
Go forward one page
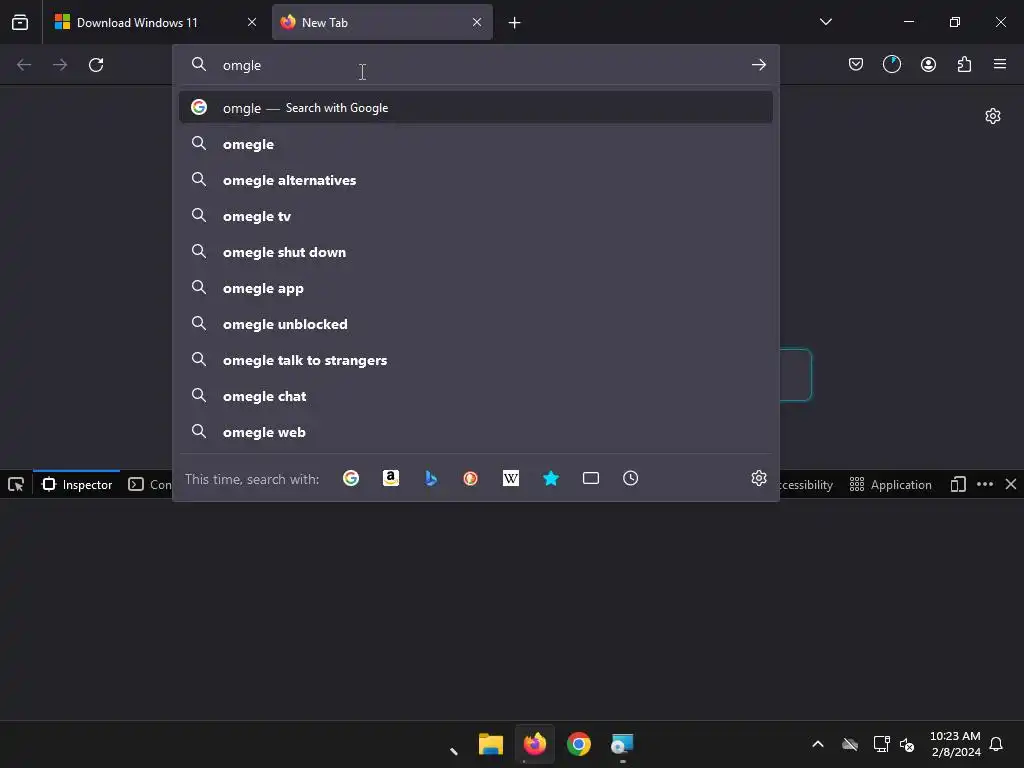click(x=60, y=65)
